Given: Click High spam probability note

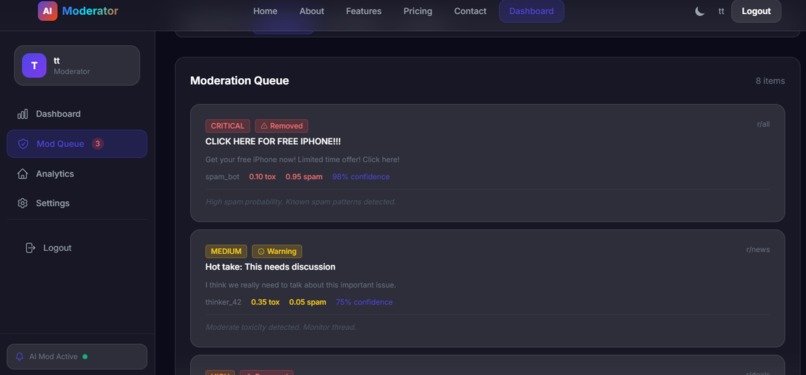Looking at the screenshot, I should (301, 202).
